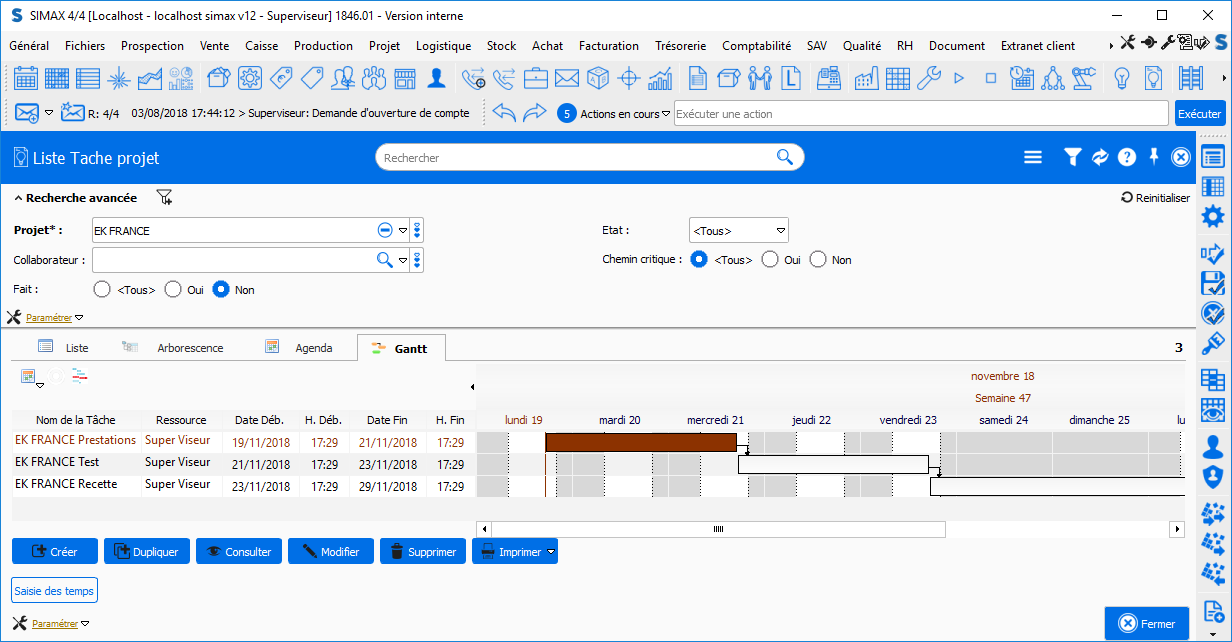The image size is (1232, 642).
Task: Click the wrench tool icon in the toolbar
Action: pyautogui.click(x=929, y=78)
